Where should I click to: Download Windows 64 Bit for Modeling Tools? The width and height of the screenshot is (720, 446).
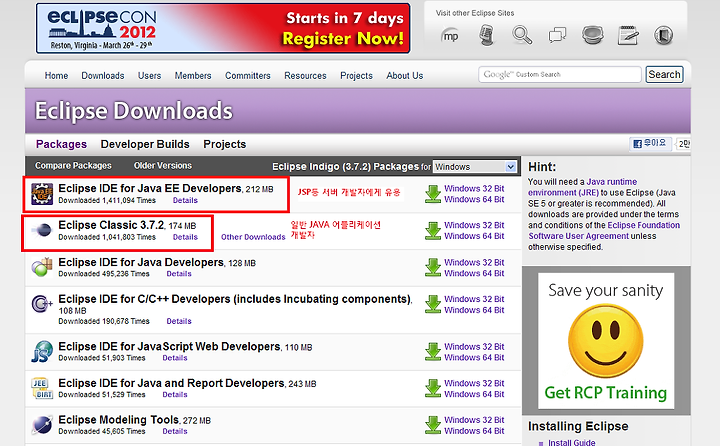coord(474,431)
